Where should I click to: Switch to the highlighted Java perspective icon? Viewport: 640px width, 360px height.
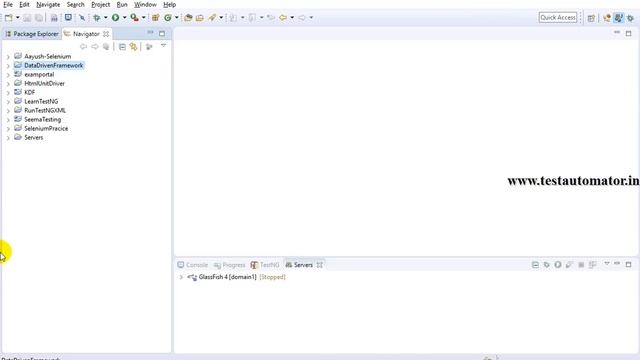coord(618,18)
